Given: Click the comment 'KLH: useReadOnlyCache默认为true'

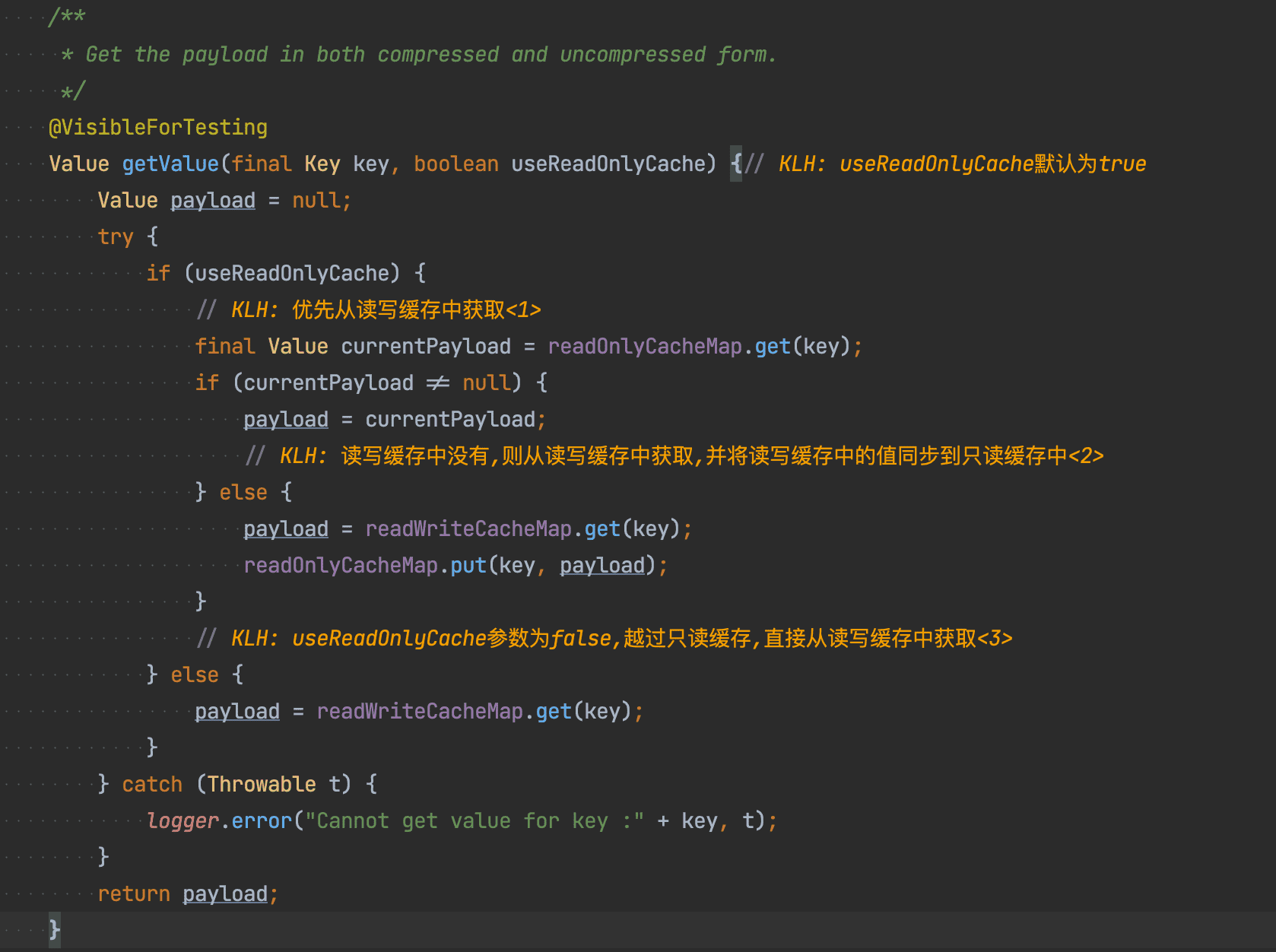Looking at the screenshot, I should [946, 164].
